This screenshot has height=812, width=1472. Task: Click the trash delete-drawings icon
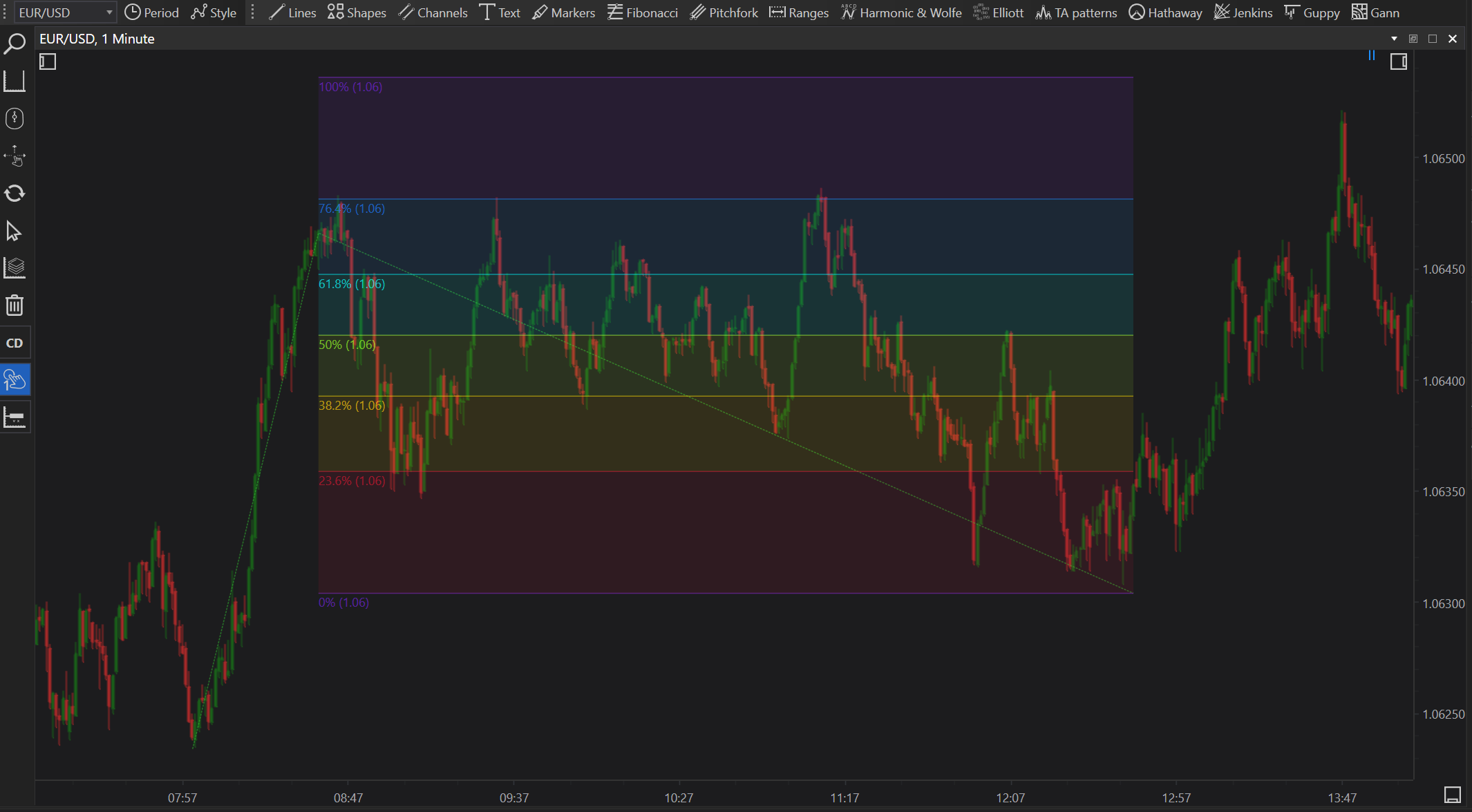(x=15, y=305)
